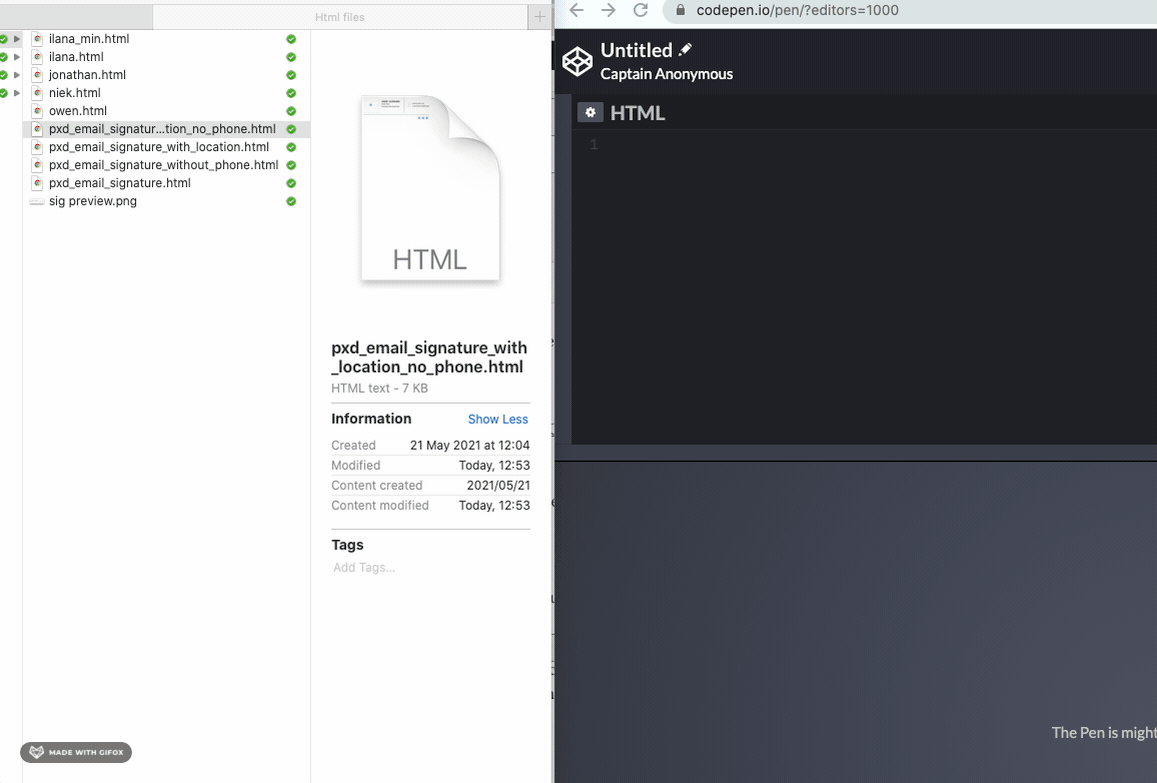Click the Add Tags field
The width and height of the screenshot is (1157, 783).
point(364,568)
